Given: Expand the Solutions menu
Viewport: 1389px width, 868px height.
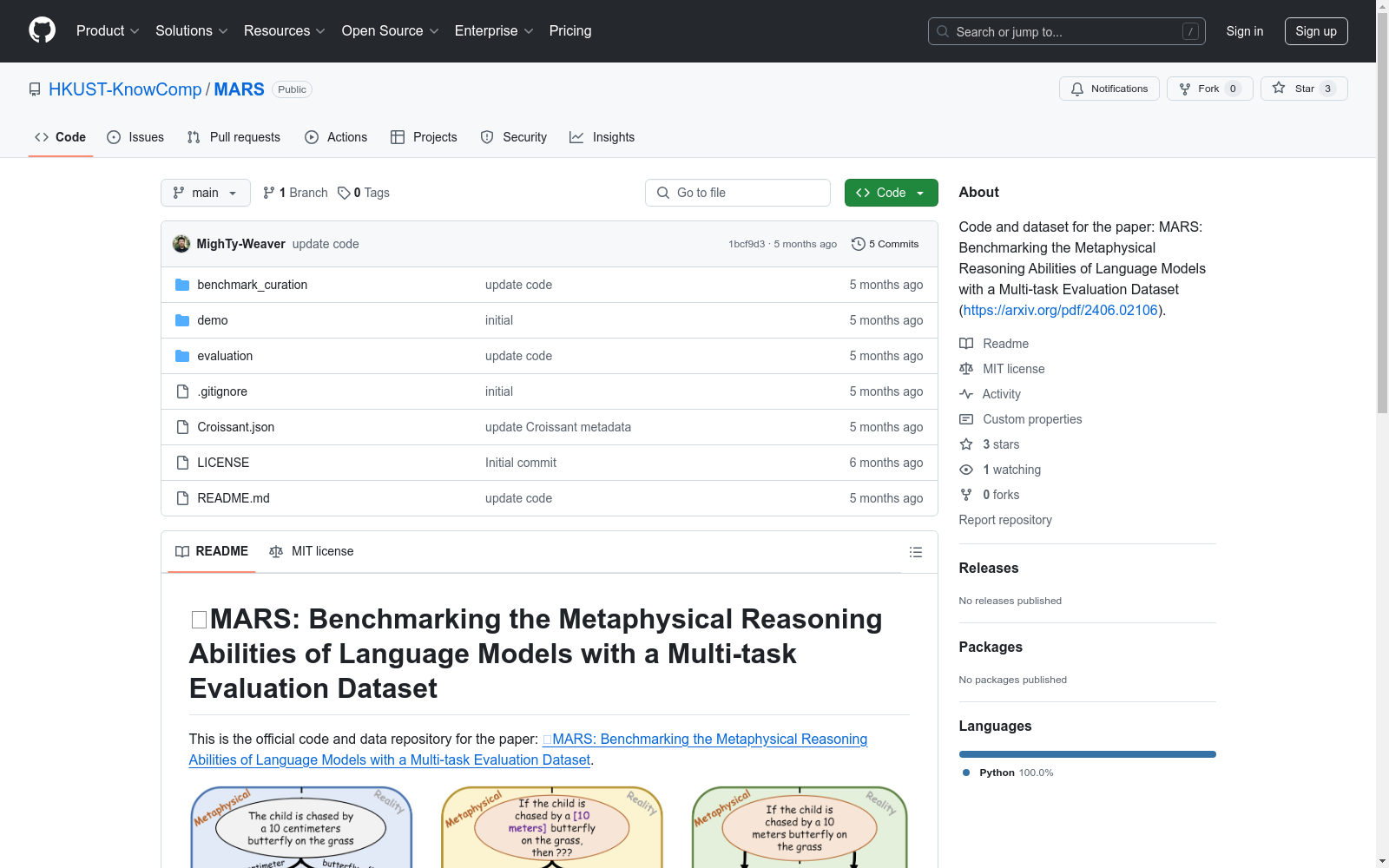Looking at the screenshot, I should (x=192, y=30).
